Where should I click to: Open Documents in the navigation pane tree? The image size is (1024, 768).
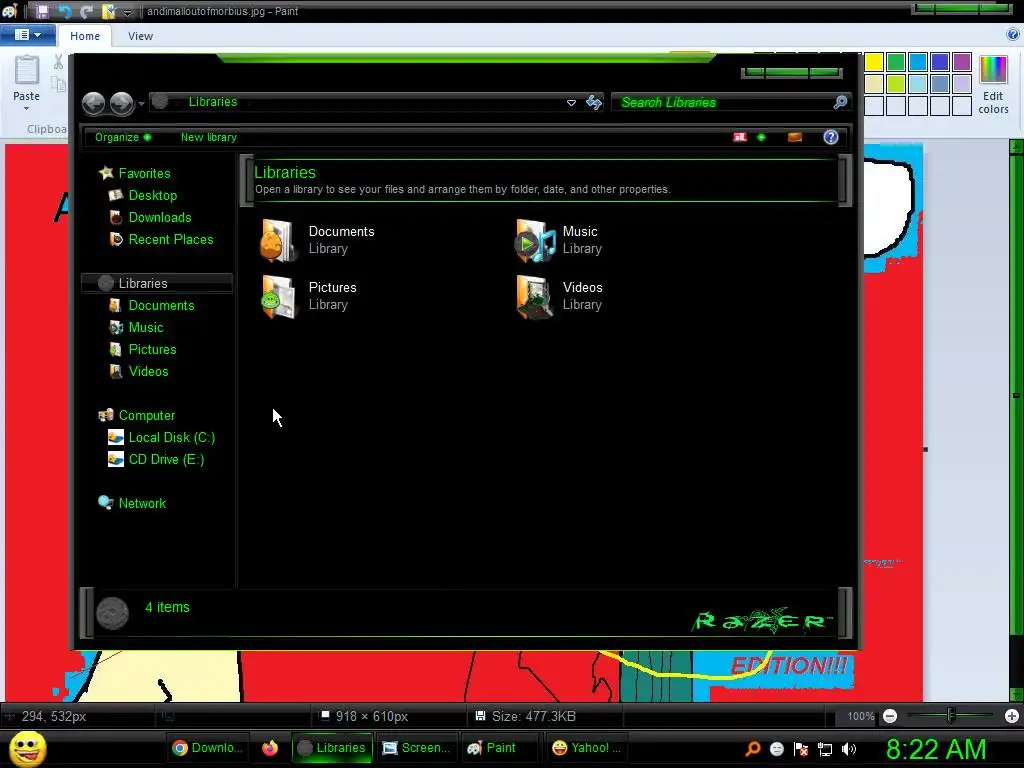pos(161,305)
